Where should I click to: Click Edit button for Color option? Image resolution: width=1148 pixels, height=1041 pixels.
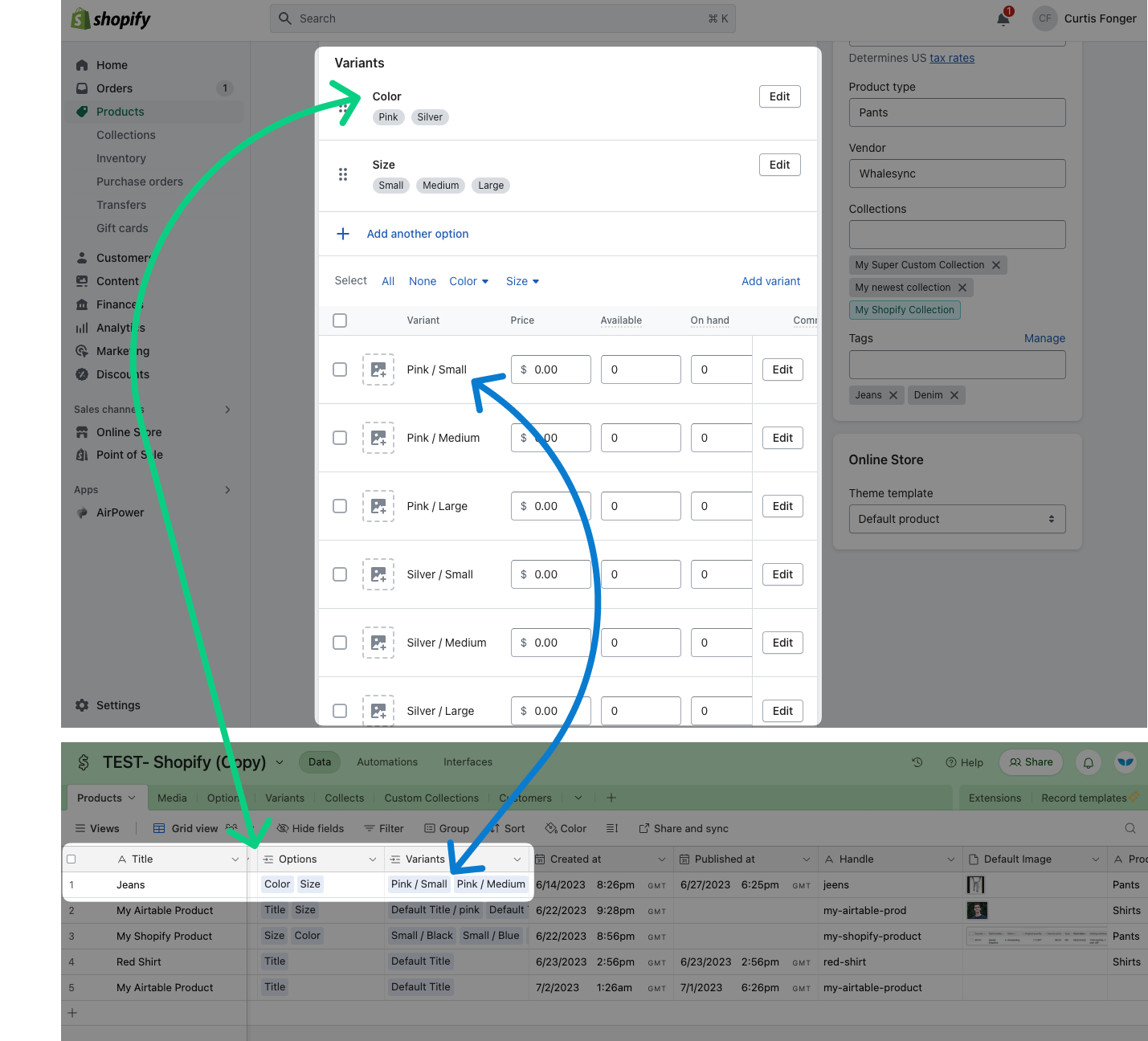(779, 96)
